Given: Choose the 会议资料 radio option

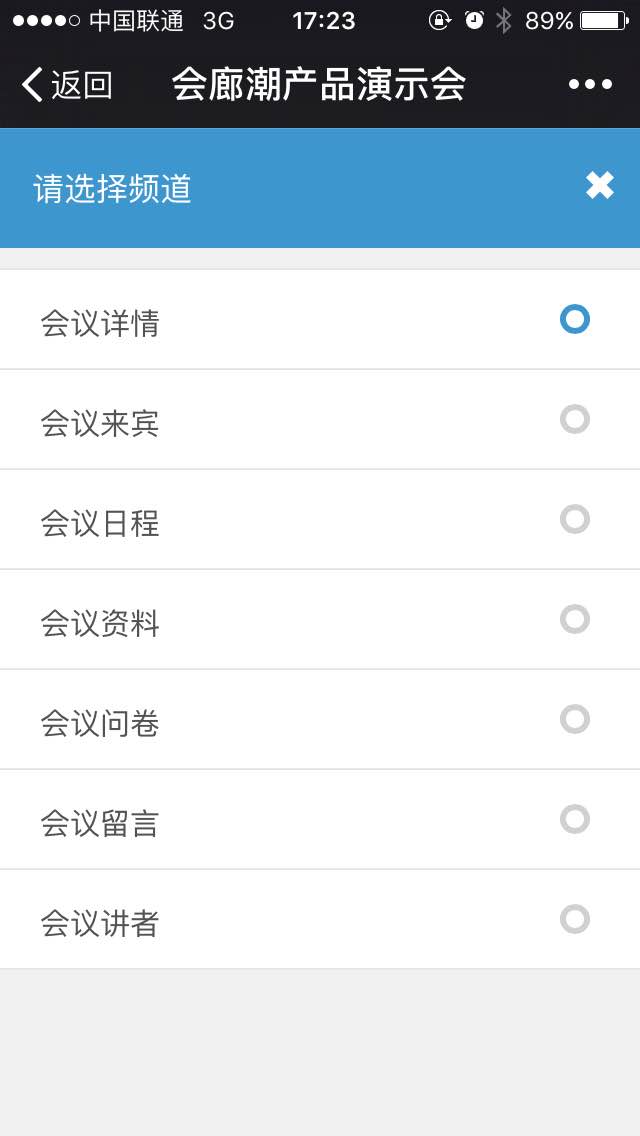Looking at the screenshot, I should click(x=575, y=619).
